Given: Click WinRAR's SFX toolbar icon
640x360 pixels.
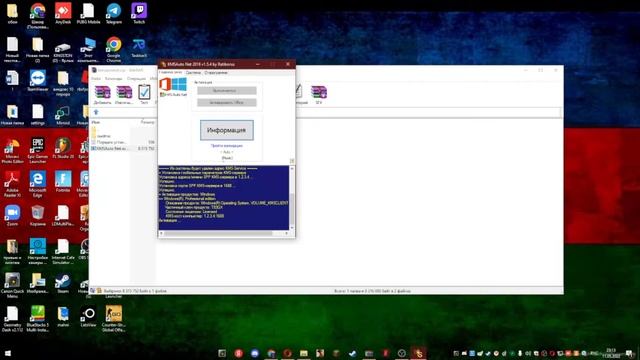Looking at the screenshot, I should [319, 95].
